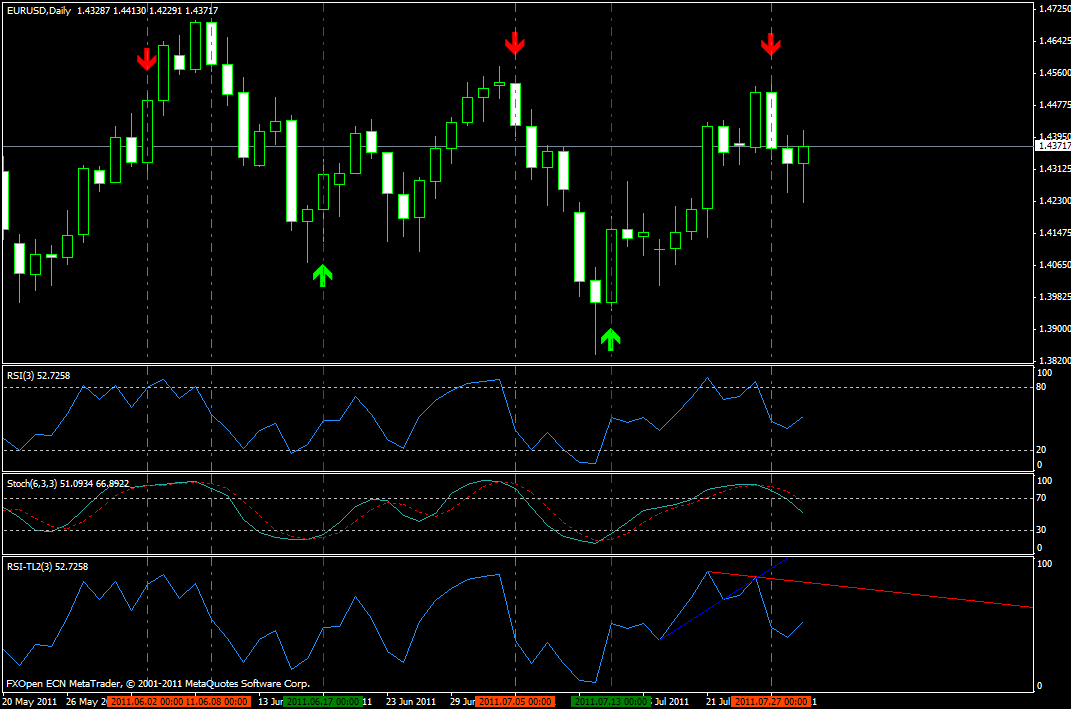Click the orange 2011.06.02 date label

tap(144, 702)
